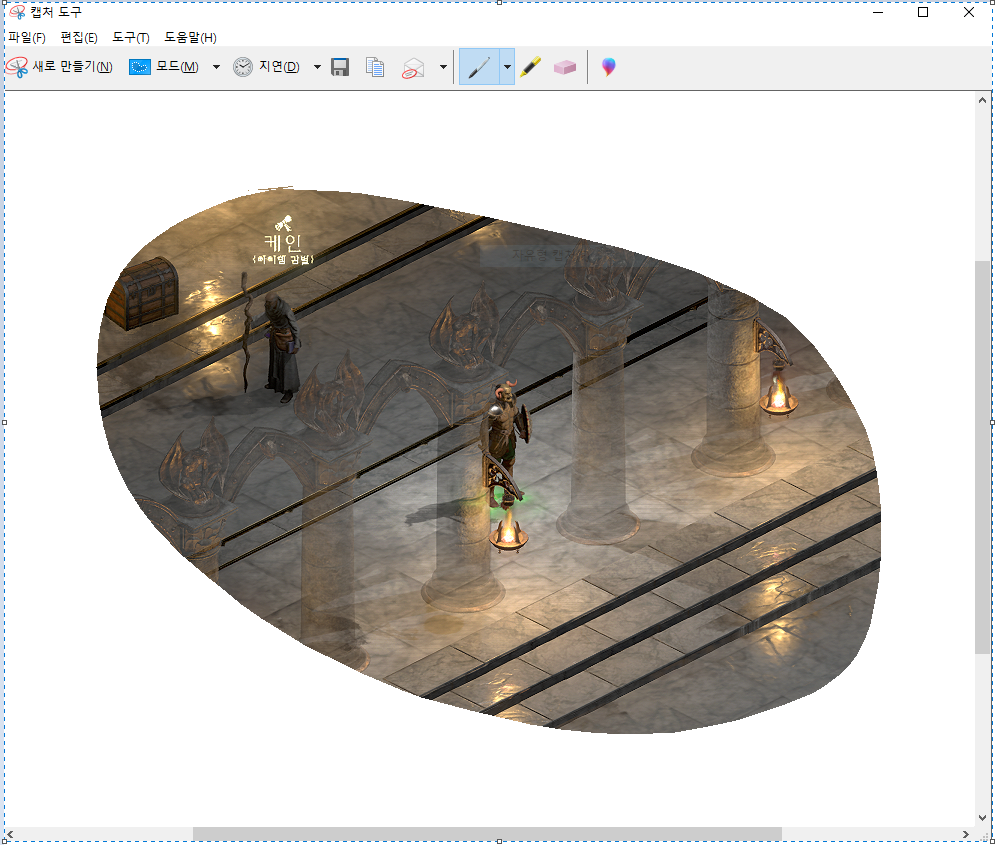Open the 파일(F) menu
The image size is (995, 845).
coord(27,37)
